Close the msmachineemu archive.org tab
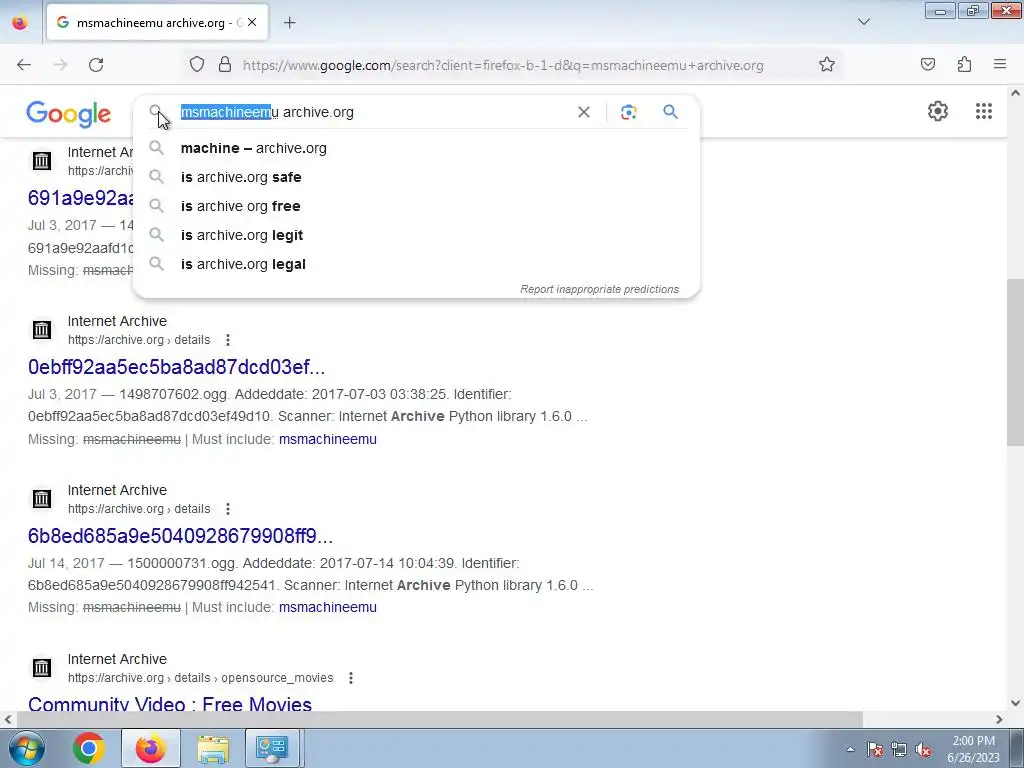This screenshot has width=1024, height=768. tap(252, 22)
